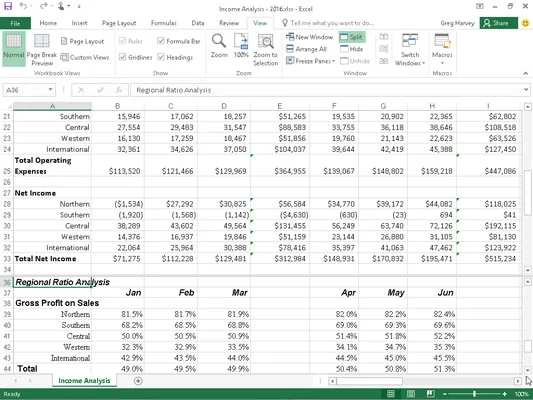
Task: Click Hide window button
Action: tap(351, 49)
